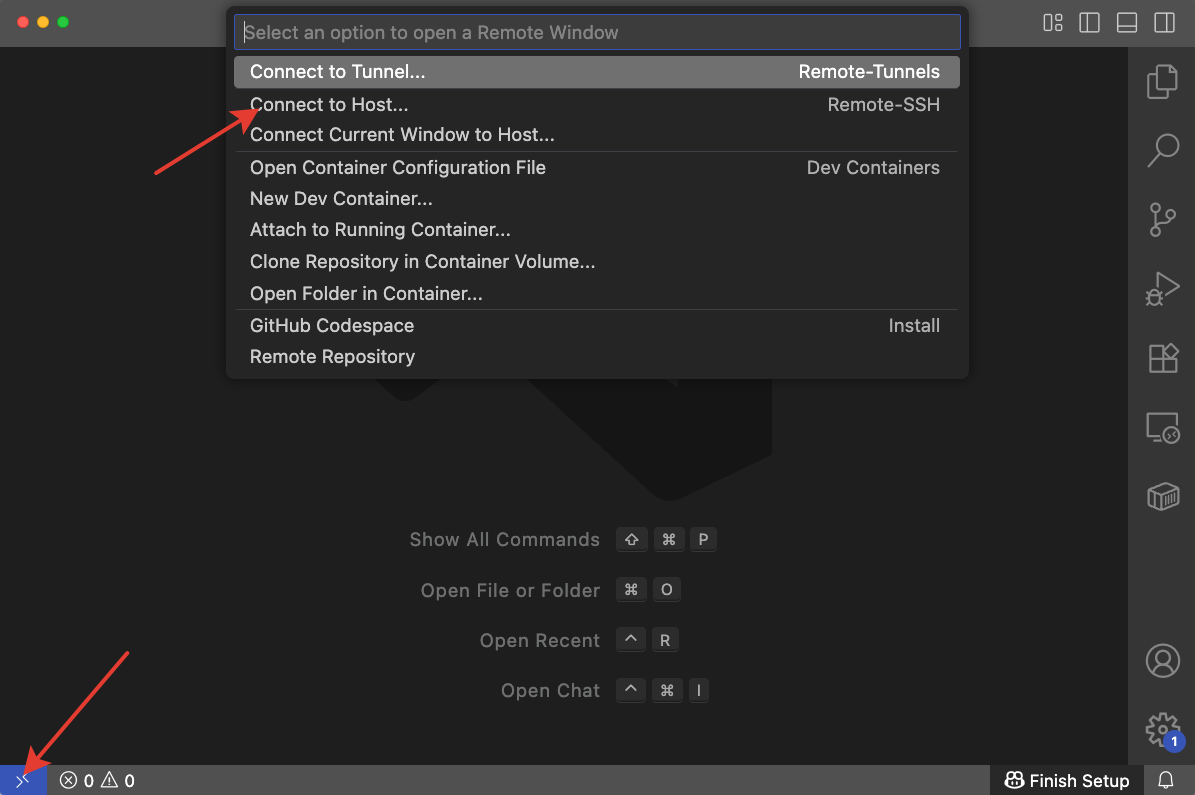Open the Containers view icon
This screenshot has height=795, width=1195.
pyautogui.click(x=1162, y=496)
